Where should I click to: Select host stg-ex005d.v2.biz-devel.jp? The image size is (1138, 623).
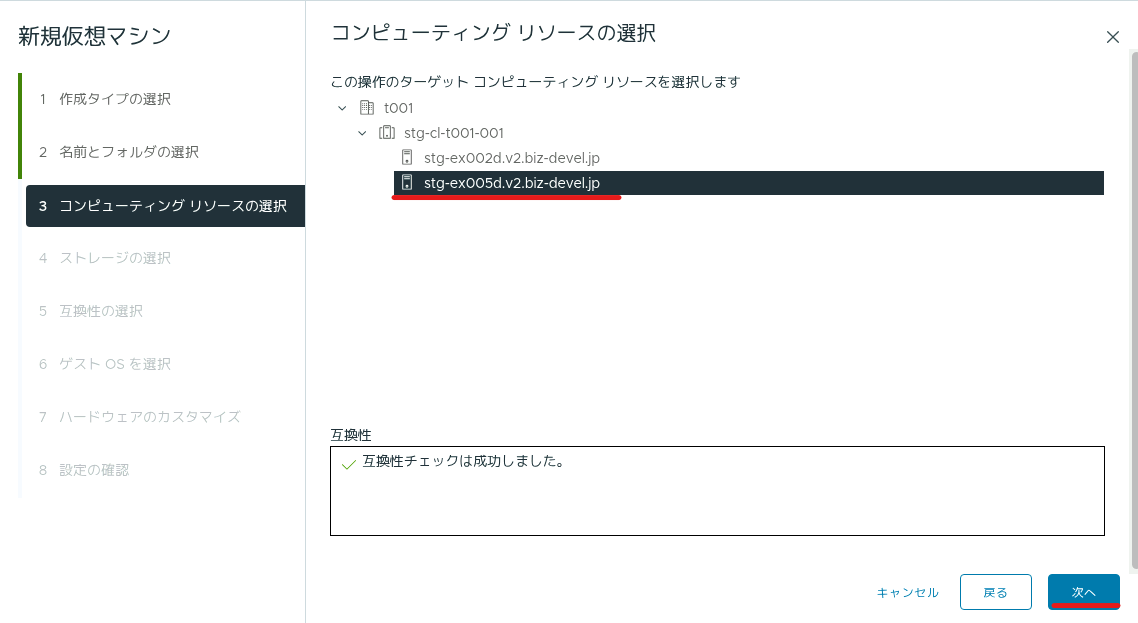click(x=749, y=183)
